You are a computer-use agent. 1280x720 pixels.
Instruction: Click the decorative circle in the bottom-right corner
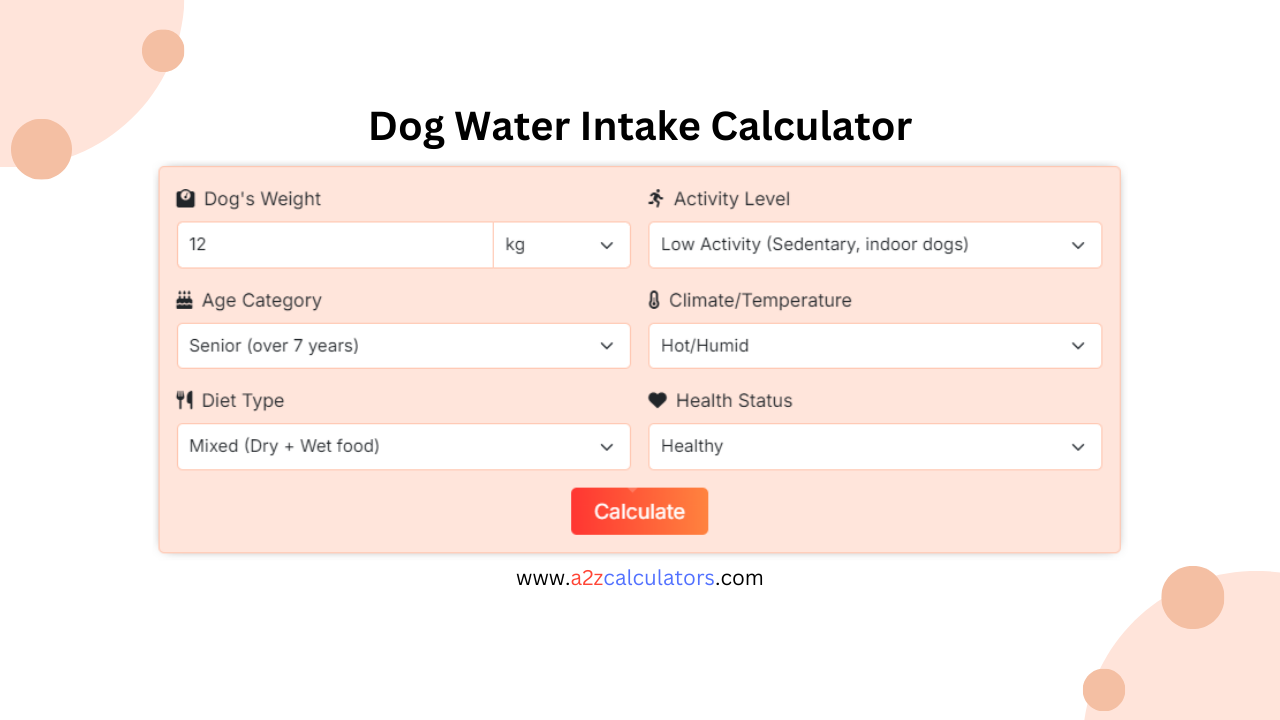coord(1193,597)
